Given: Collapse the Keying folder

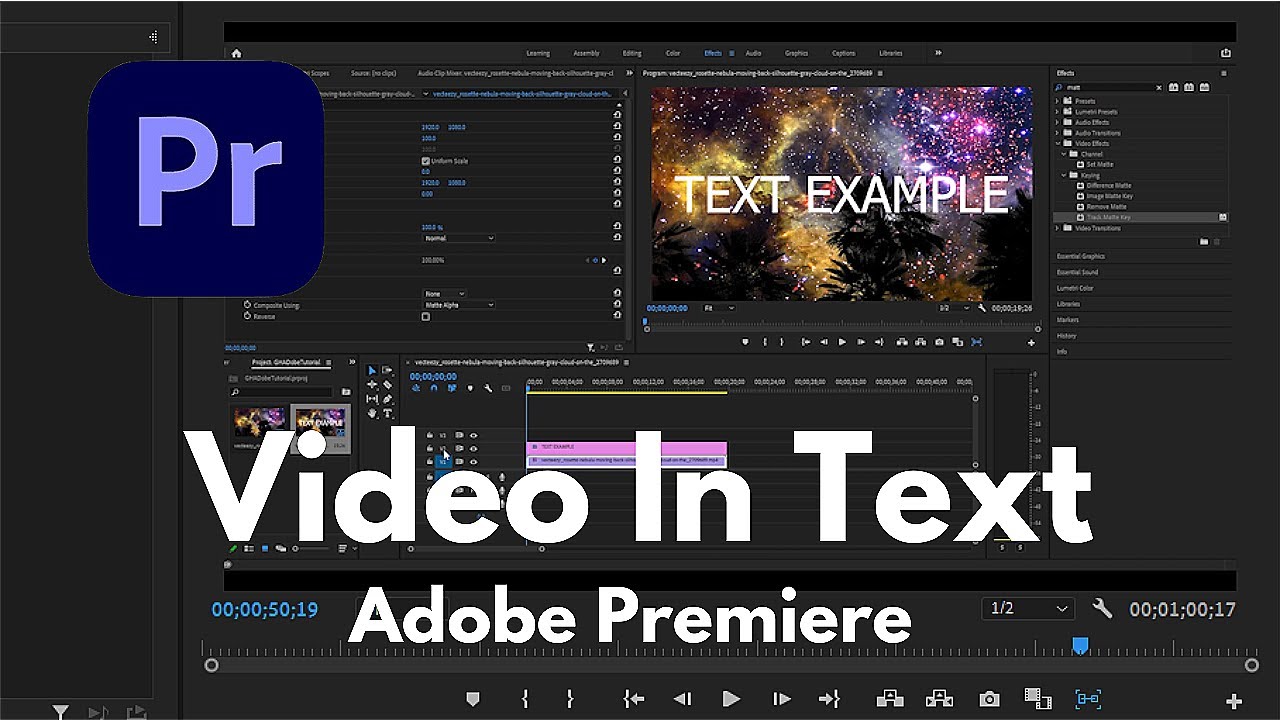Looking at the screenshot, I should pyautogui.click(x=1065, y=175).
